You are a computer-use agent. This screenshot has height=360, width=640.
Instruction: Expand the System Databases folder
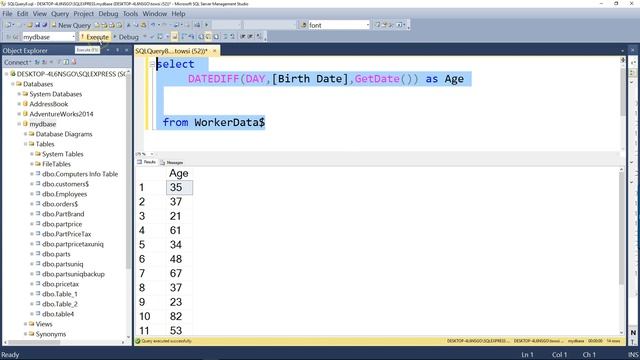(19, 94)
